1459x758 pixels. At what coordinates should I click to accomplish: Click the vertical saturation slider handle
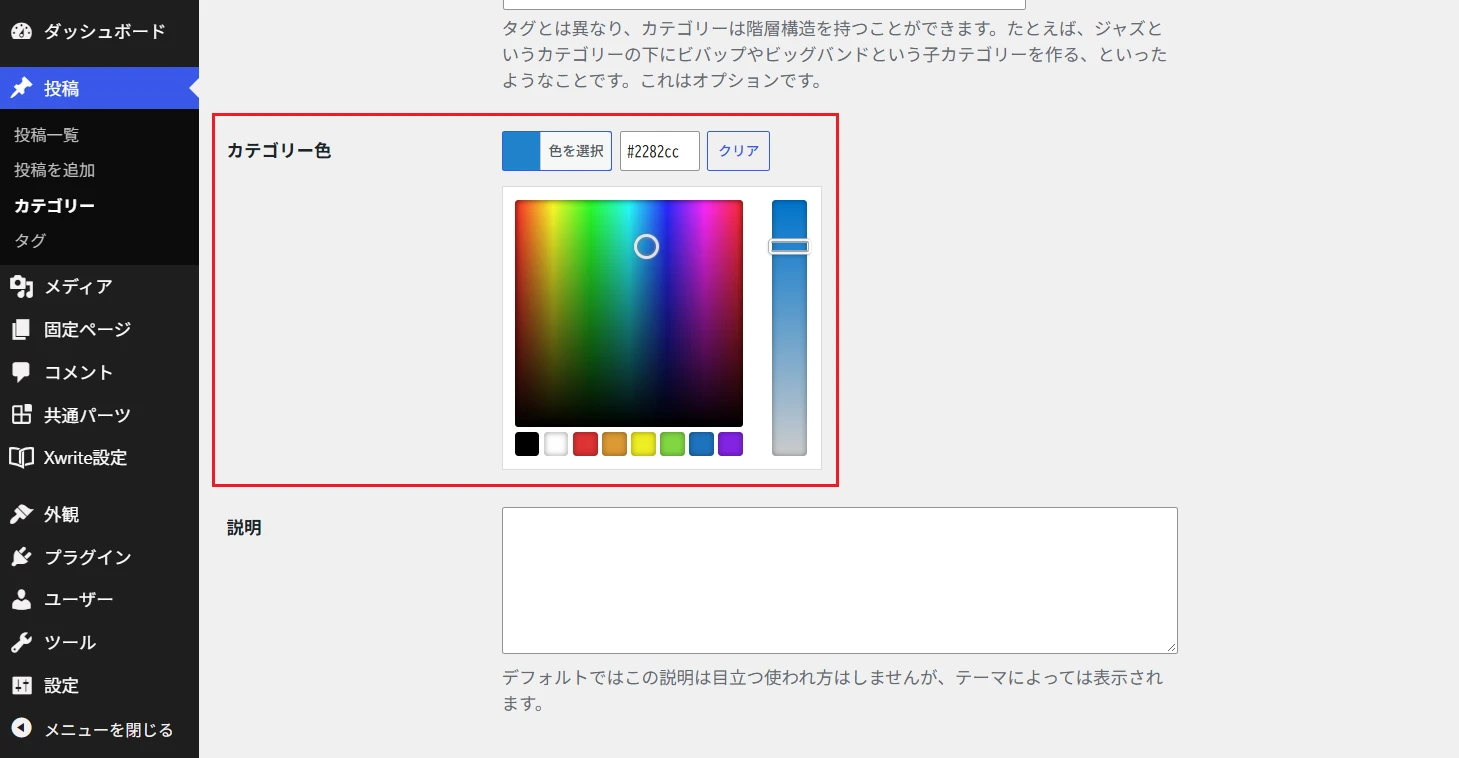[x=789, y=247]
